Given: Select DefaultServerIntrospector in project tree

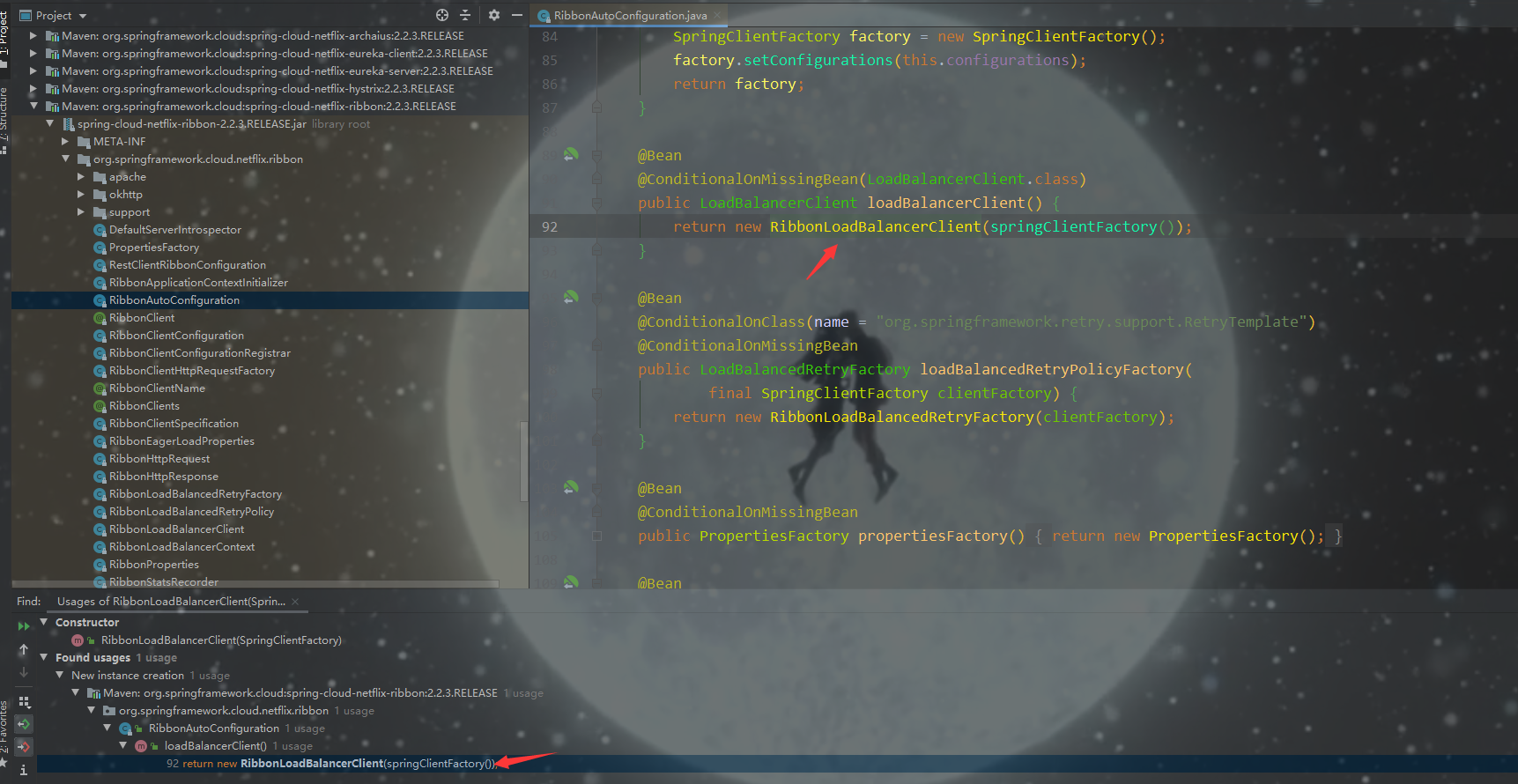Looking at the screenshot, I should tap(175, 230).
